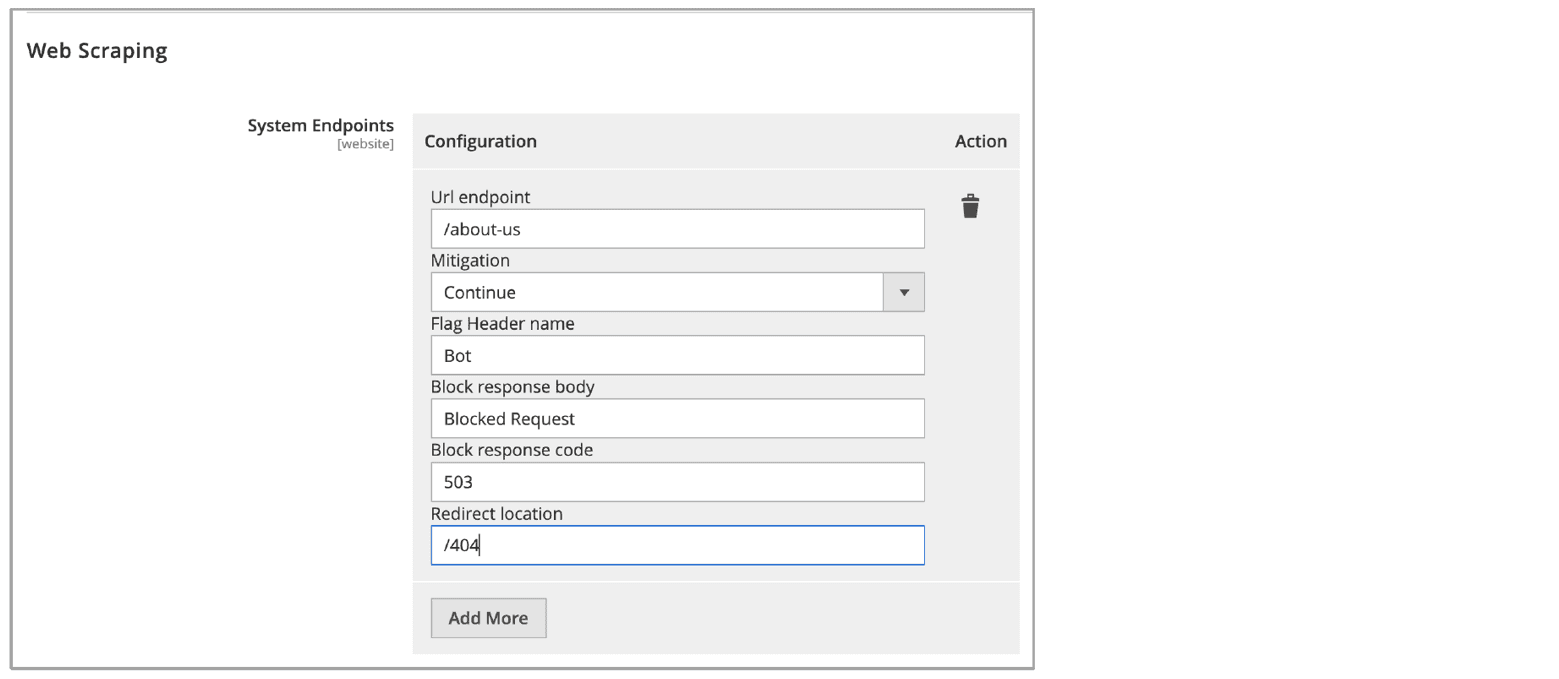Click the Mitigation dropdown arrow button
1559x679 pixels.
pos(904,293)
